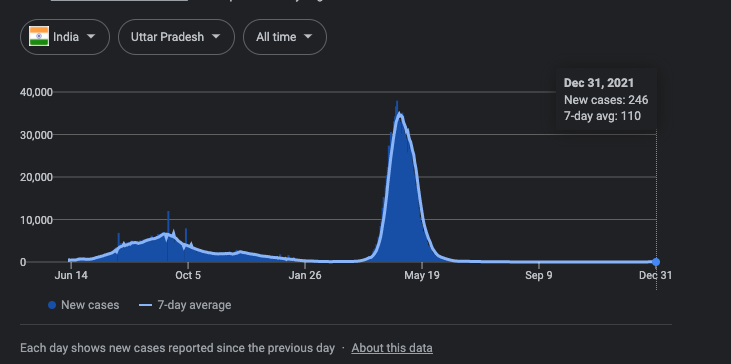The height and width of the screenshot is (364, 731).
Task: Open the Uttar Pradesh region dropdown
Action: click(x=176, y=37)
